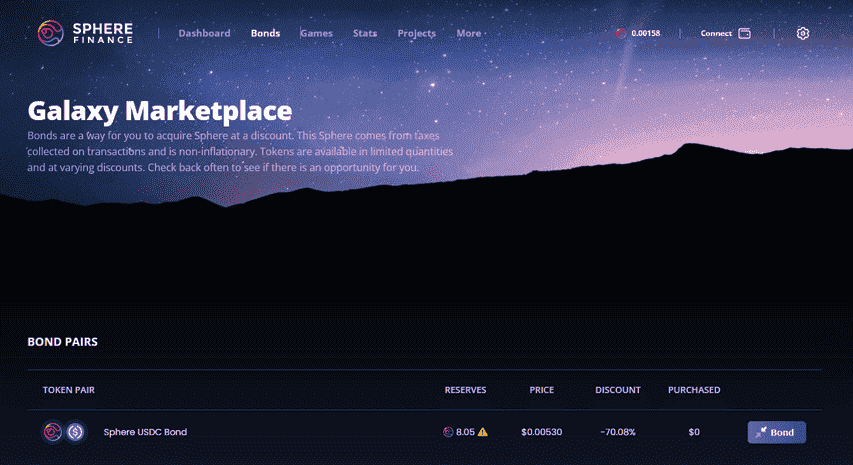Click the $0 purchased value
The image size is (853, 465).
pyautogui.click(x=694, y=432)
